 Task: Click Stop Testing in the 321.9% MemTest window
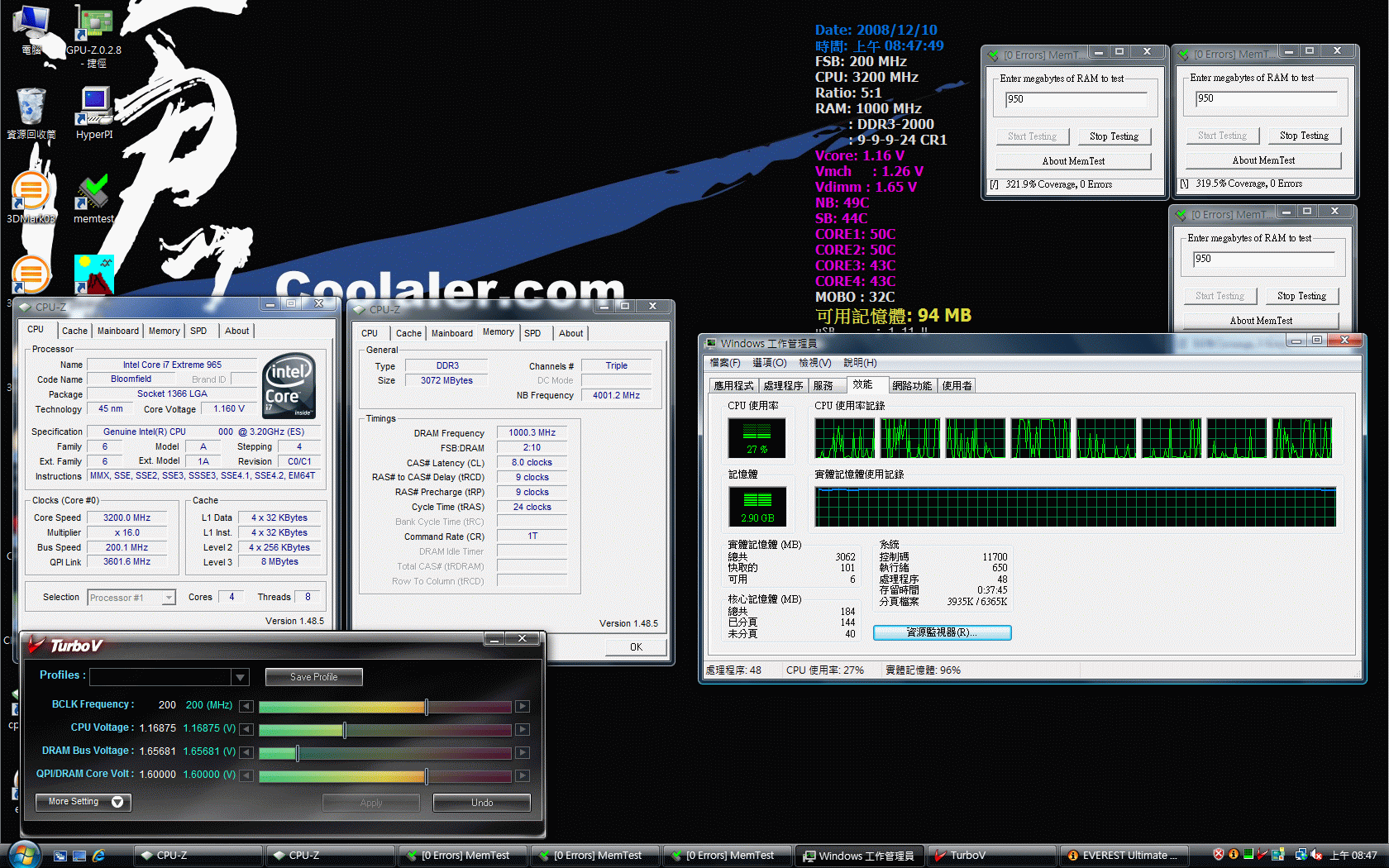[x=1114, y=136]
